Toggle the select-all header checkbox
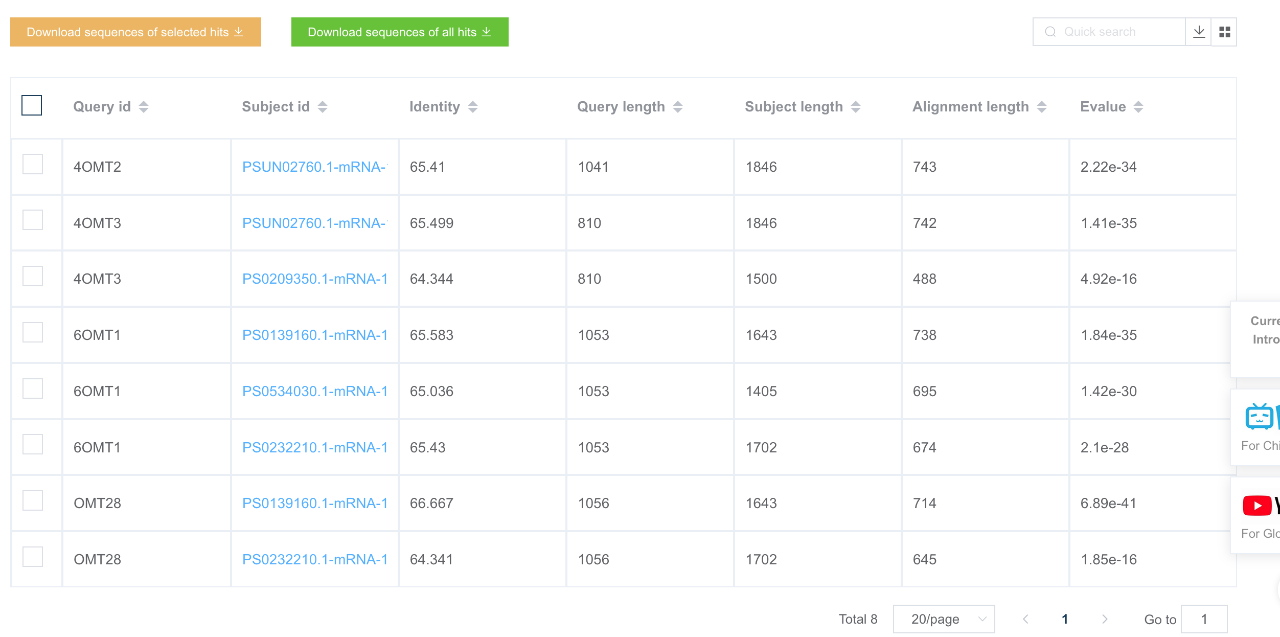Screen dimensions: 1280x637 [x=32, y=105]
